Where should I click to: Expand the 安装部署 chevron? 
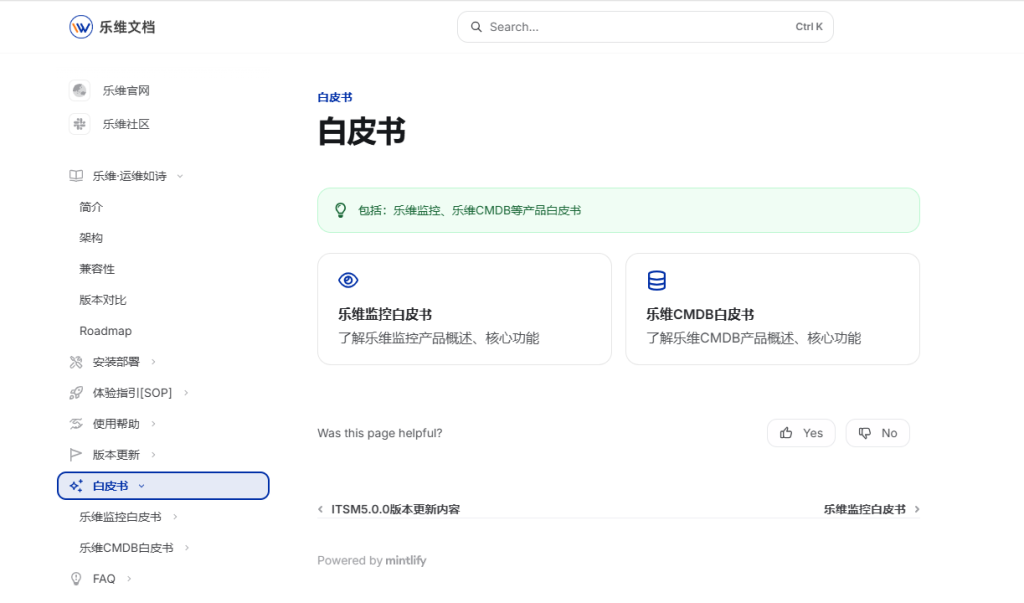tap(153, 362)
